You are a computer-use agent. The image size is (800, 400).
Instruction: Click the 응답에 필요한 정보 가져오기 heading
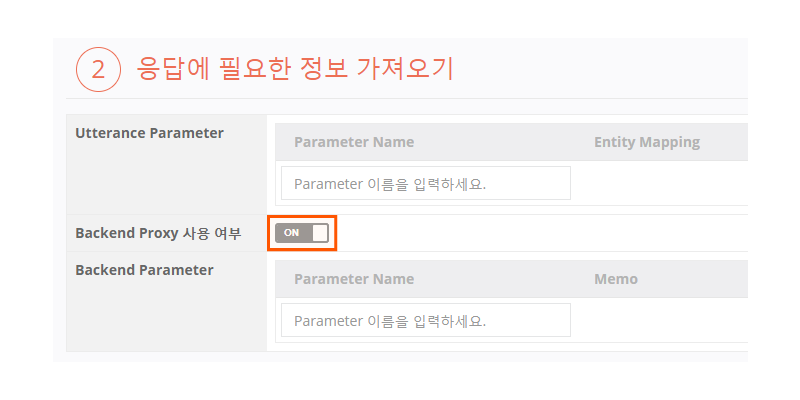[295, 69]
